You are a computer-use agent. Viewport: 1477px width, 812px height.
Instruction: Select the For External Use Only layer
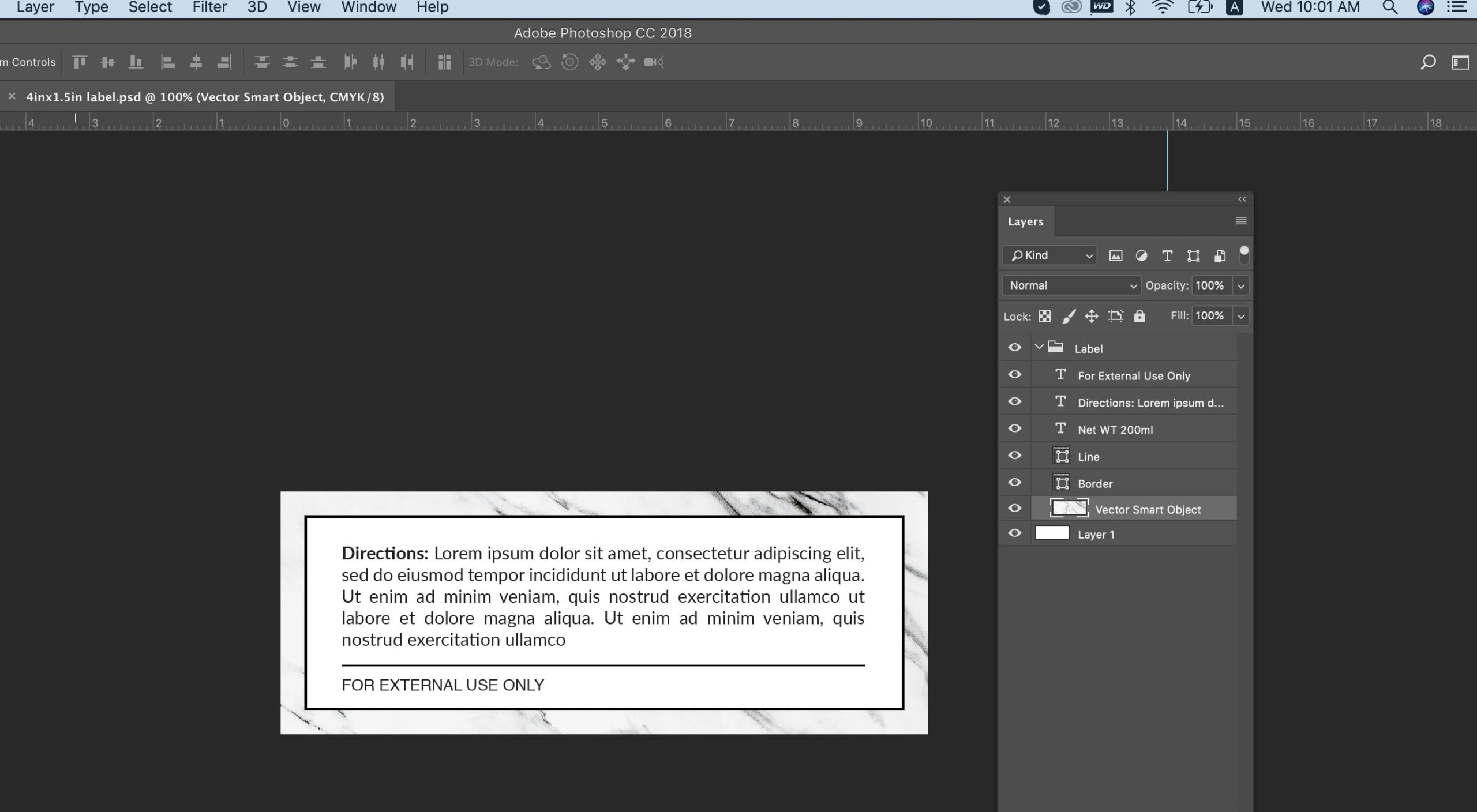[x=1133, y=375]
